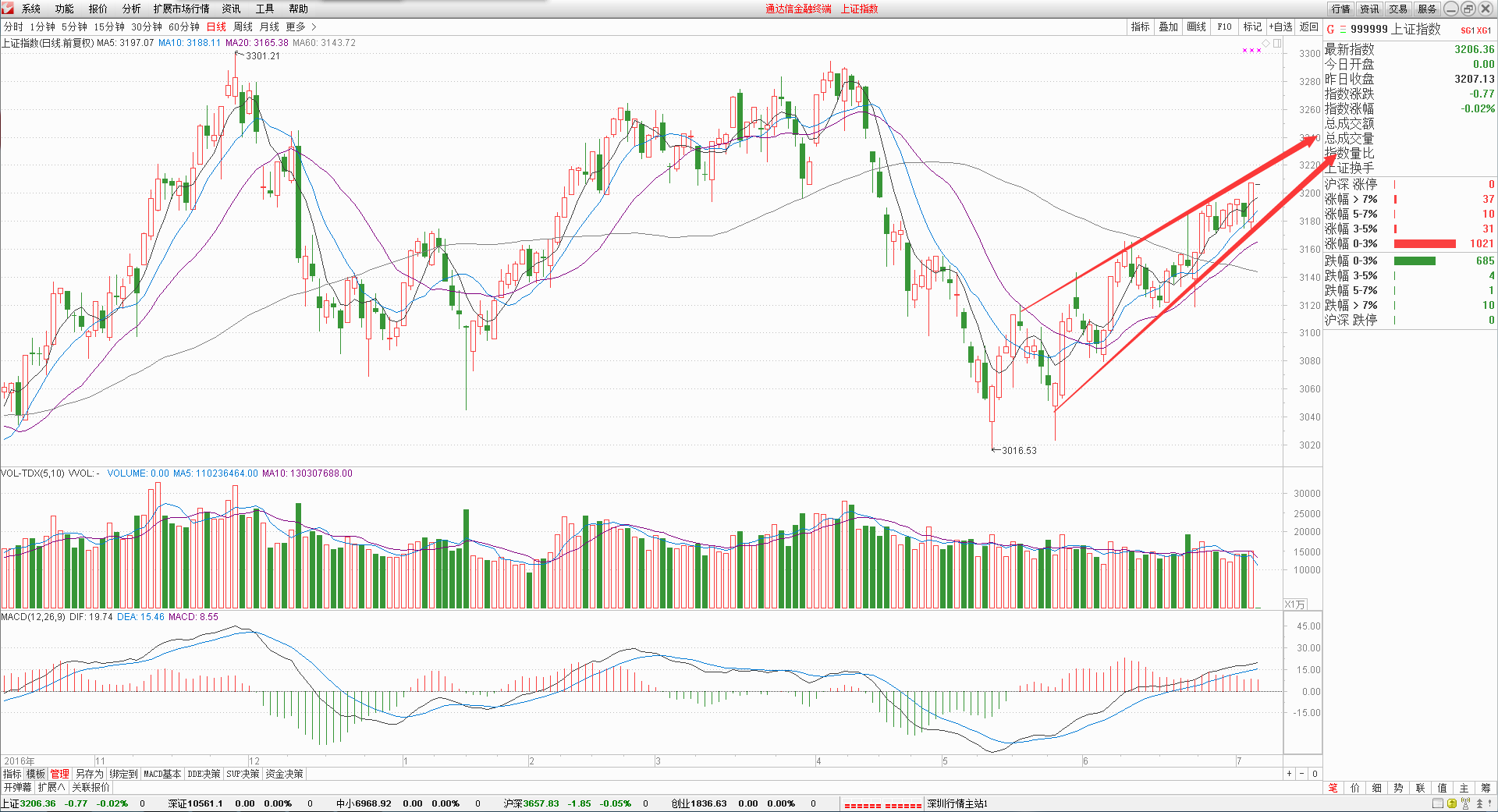Select the 值 tab in bottom-right panel
This screenshot has width=1498, height=812.
click(1443, 788)
